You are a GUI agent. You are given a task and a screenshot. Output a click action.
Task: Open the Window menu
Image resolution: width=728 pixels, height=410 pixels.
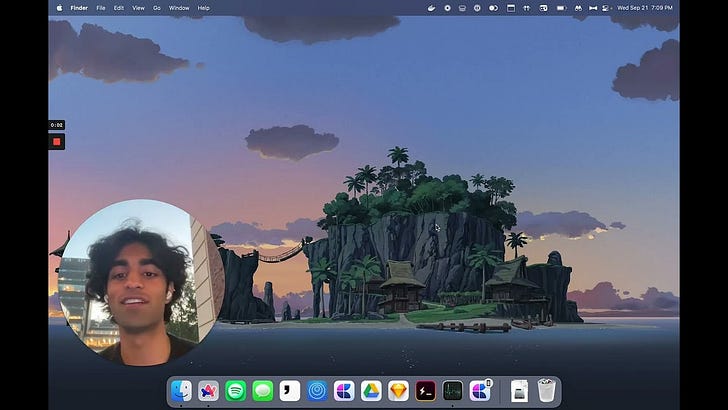pos(179,8)
